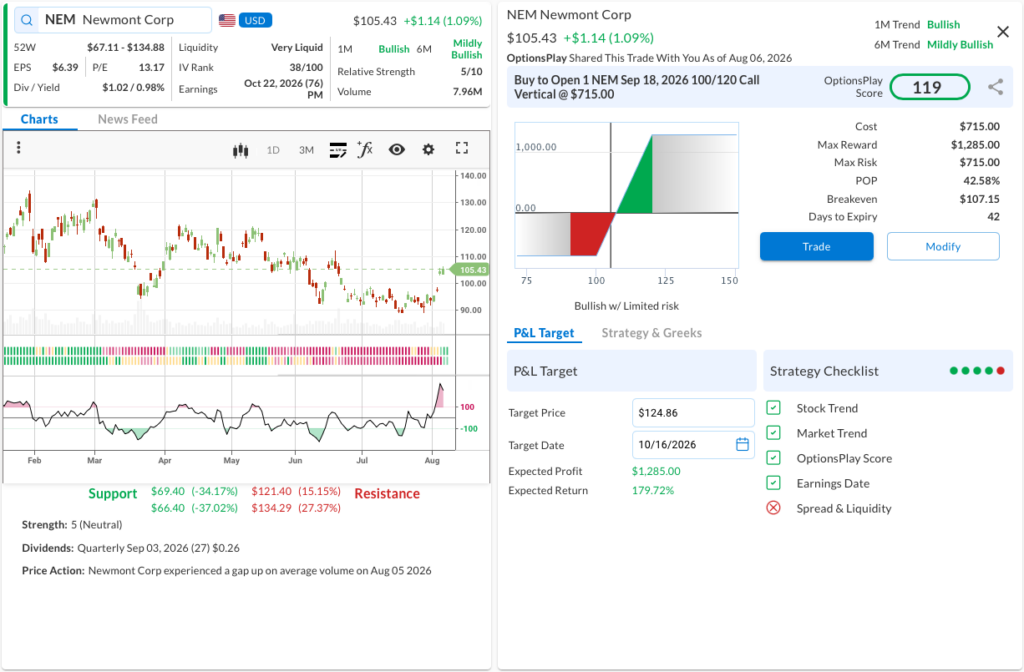The width and height of the screenshot is (1024, 672).
Task: Change the 1D chart interval selector
Action: pos(273,150)
